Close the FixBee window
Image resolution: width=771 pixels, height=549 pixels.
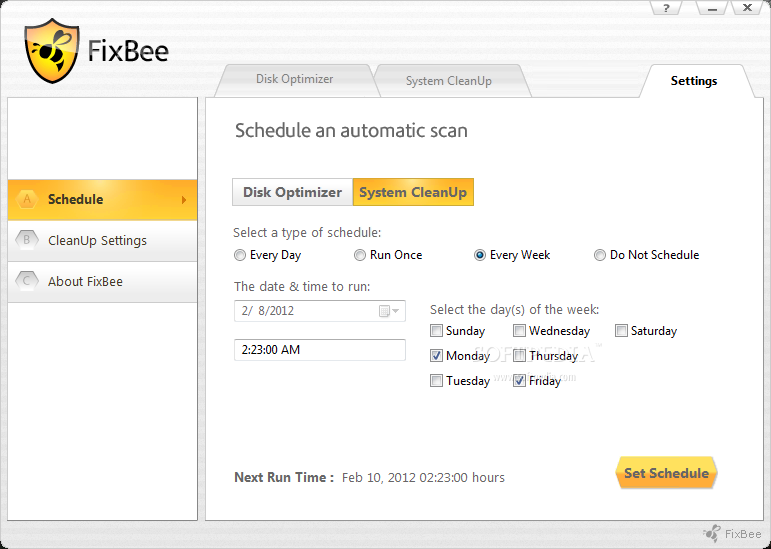(747, 8)
